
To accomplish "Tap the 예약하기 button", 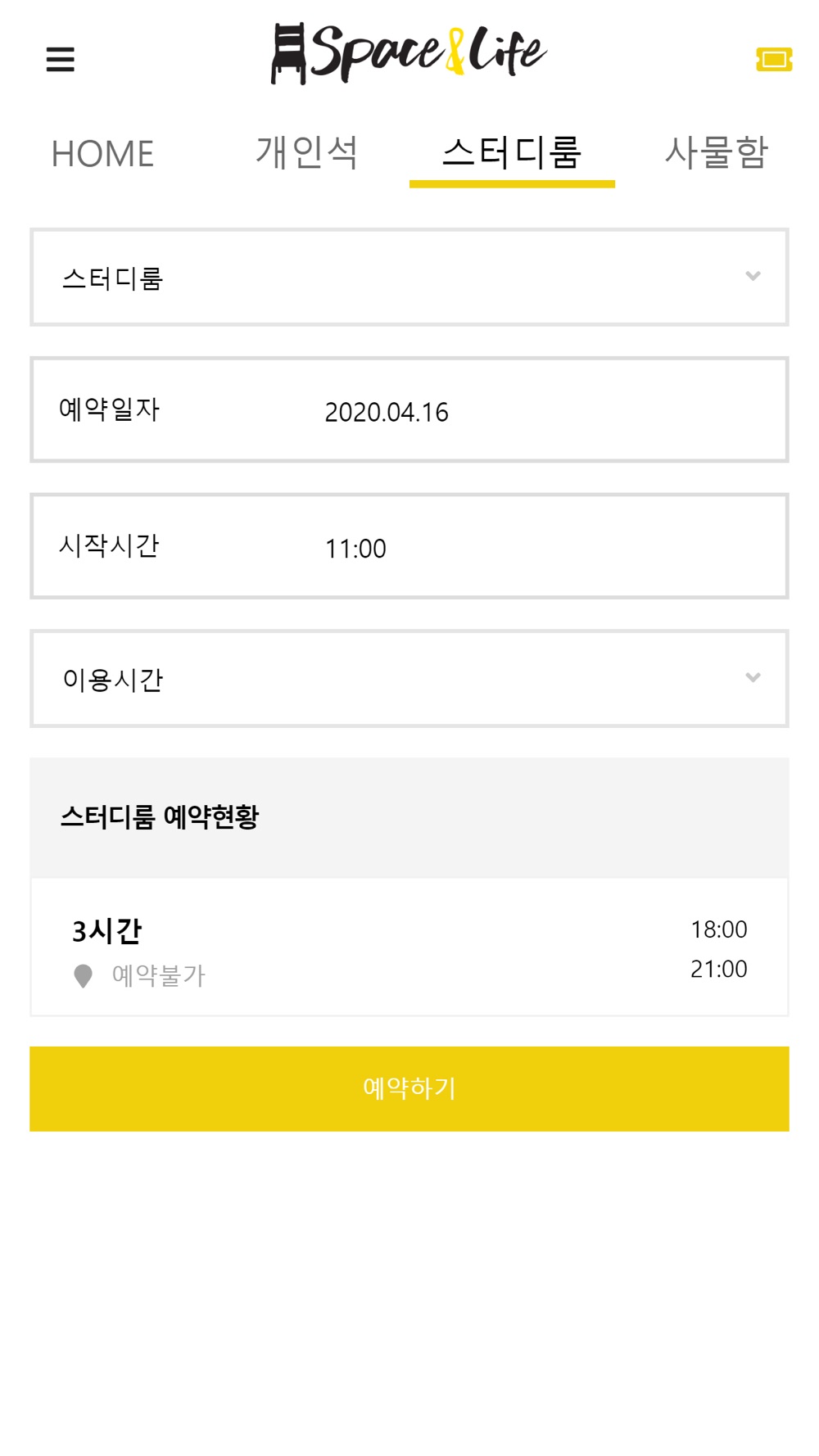I will pos(409,1089).
